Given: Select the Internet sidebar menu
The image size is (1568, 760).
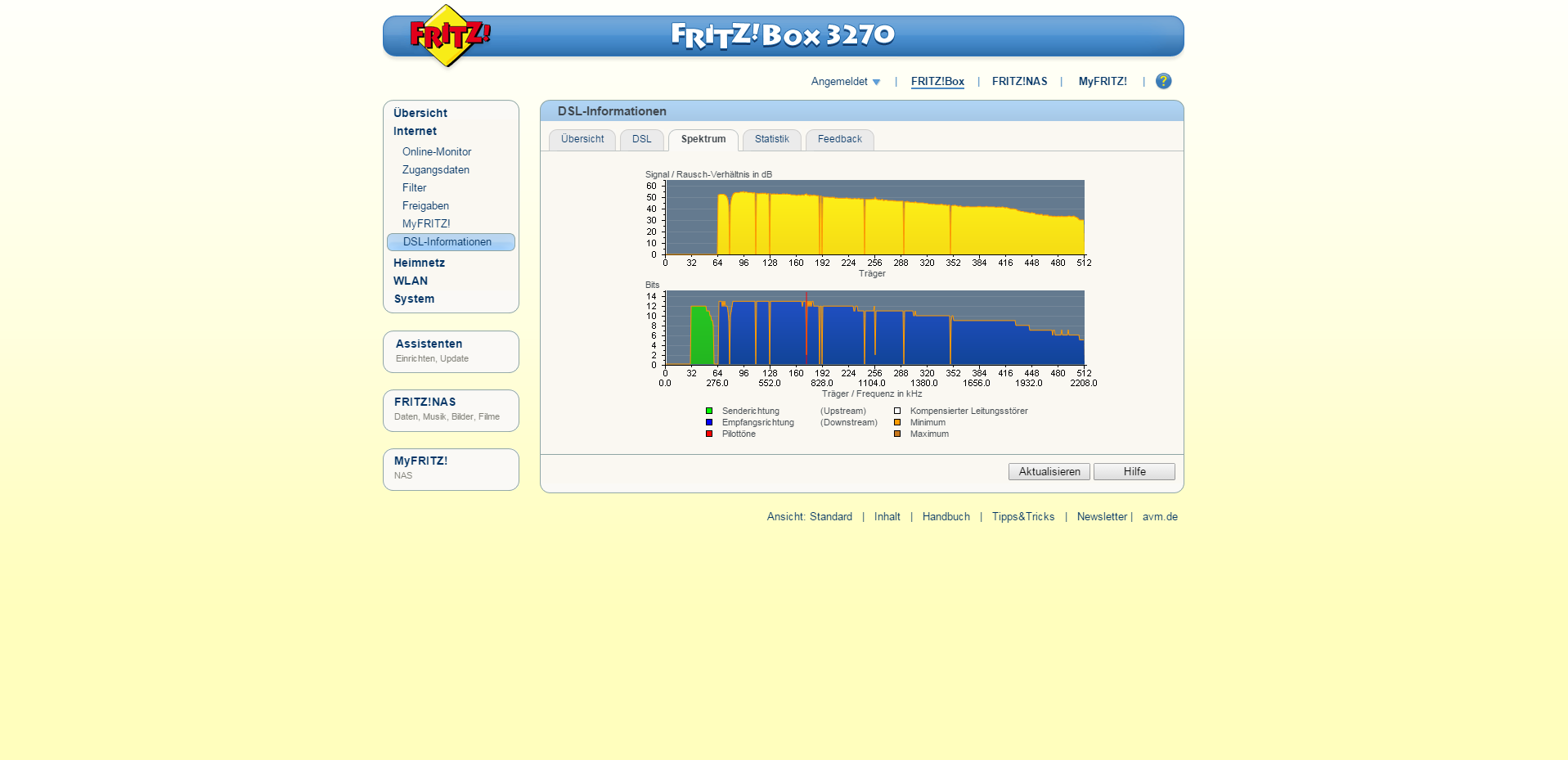Looking at the screenshot, I should click(x=415, y=131).
